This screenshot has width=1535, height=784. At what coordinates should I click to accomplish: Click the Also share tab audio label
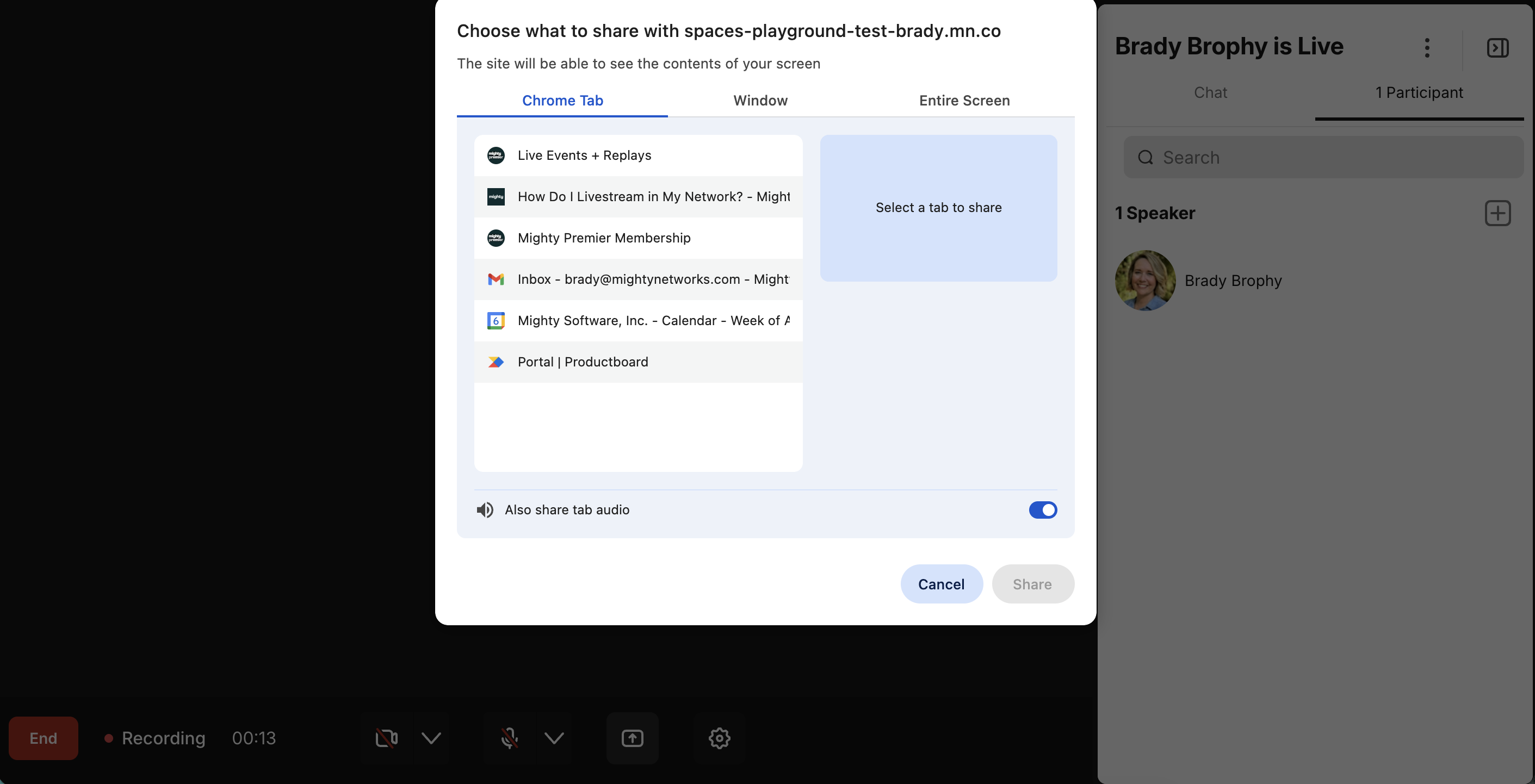point(567,510)
